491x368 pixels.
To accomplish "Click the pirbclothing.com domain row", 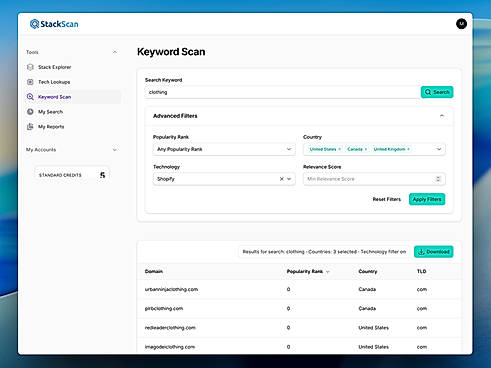I will tap(299, 309).
